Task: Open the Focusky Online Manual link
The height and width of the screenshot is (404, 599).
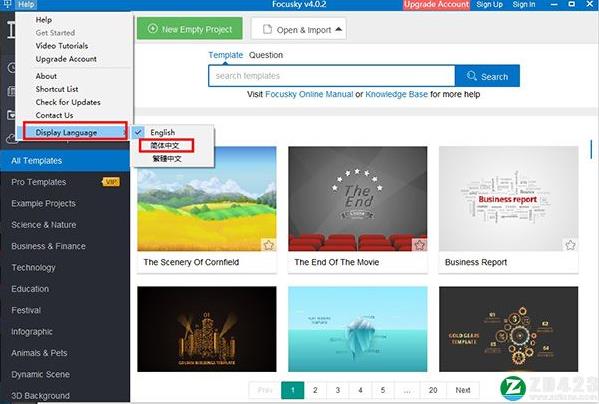Action: tap(309, 94)
